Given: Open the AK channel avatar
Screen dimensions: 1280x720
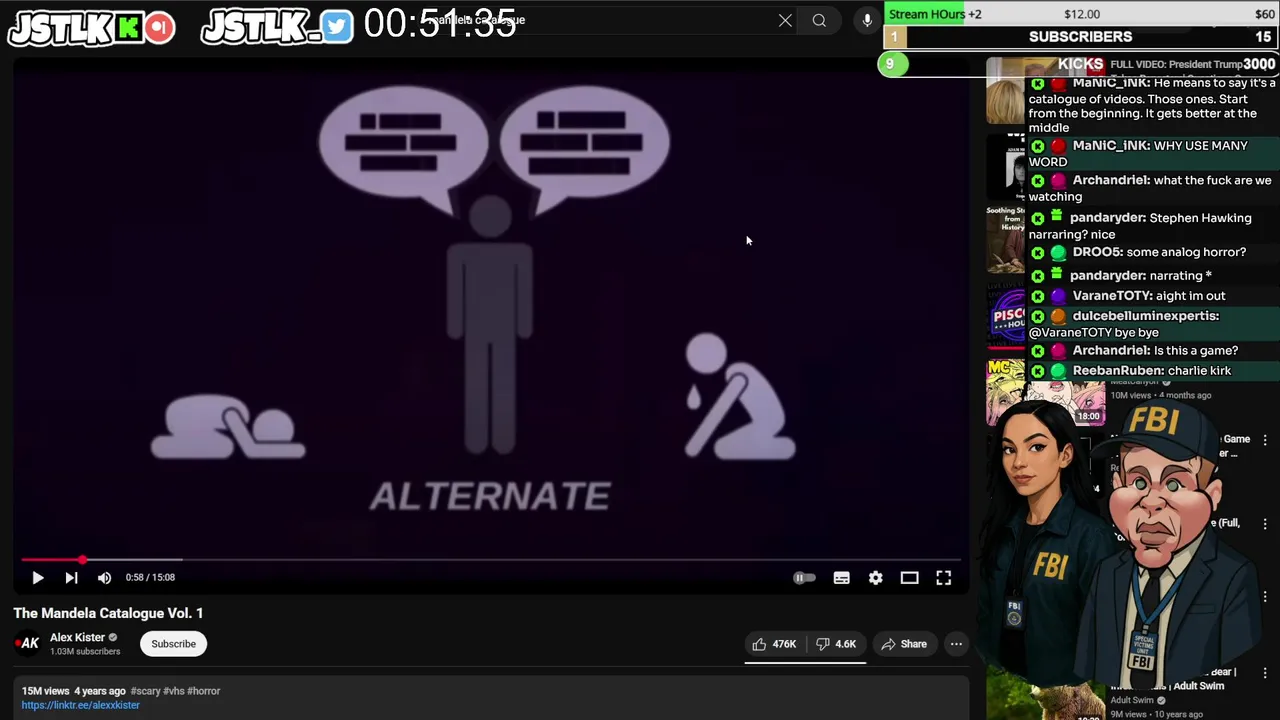Looking at the screenshot, I should pyautogui.click(x=27, y=643).
